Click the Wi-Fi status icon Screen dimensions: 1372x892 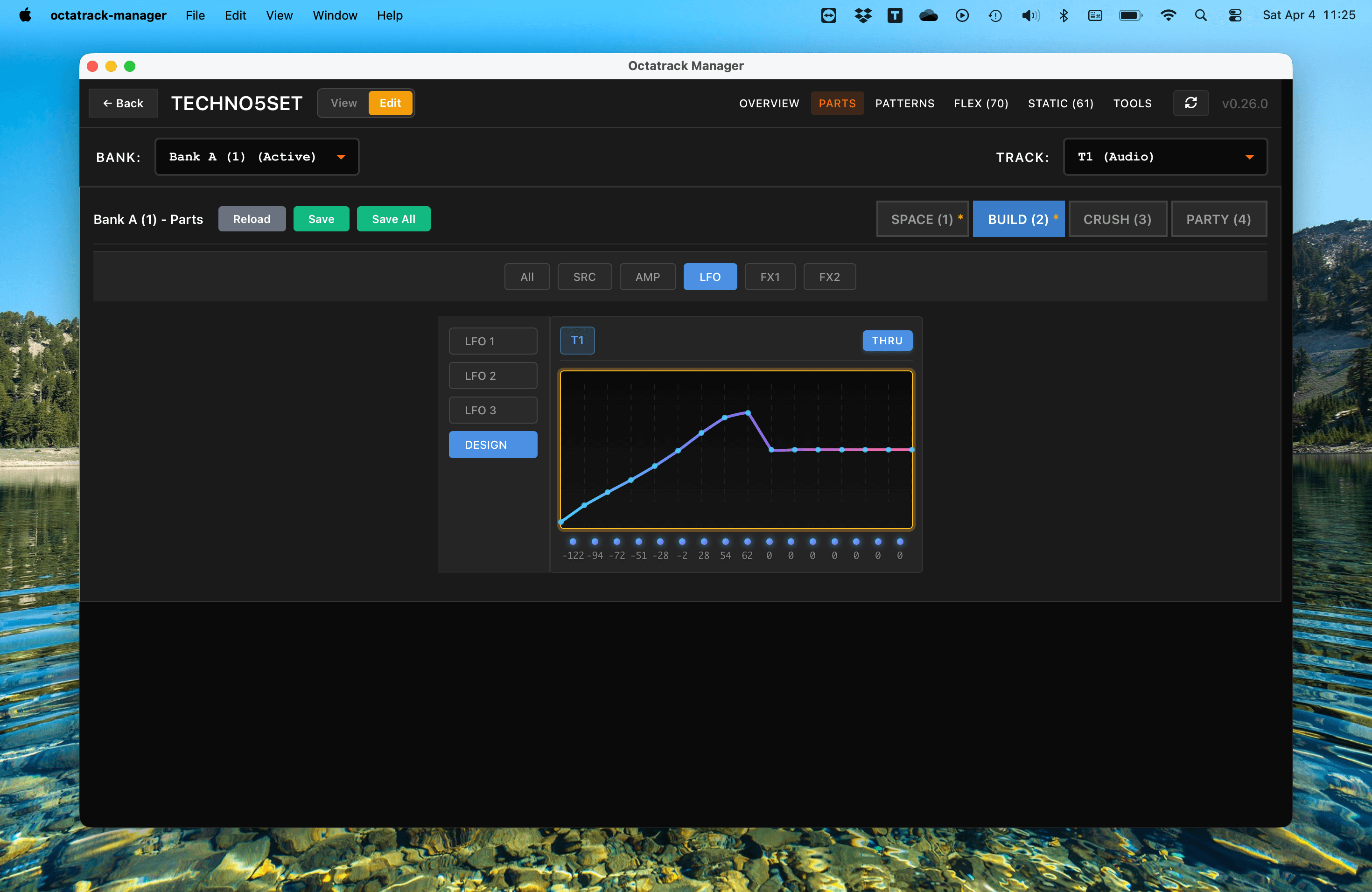(1168, 15)
